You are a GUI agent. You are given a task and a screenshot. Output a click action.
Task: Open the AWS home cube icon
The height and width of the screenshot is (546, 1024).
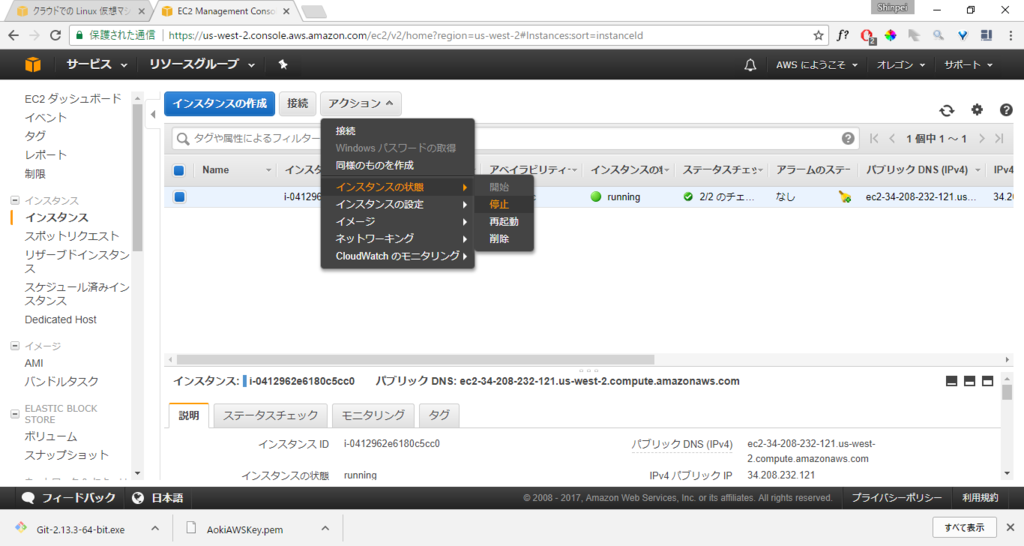33,64
